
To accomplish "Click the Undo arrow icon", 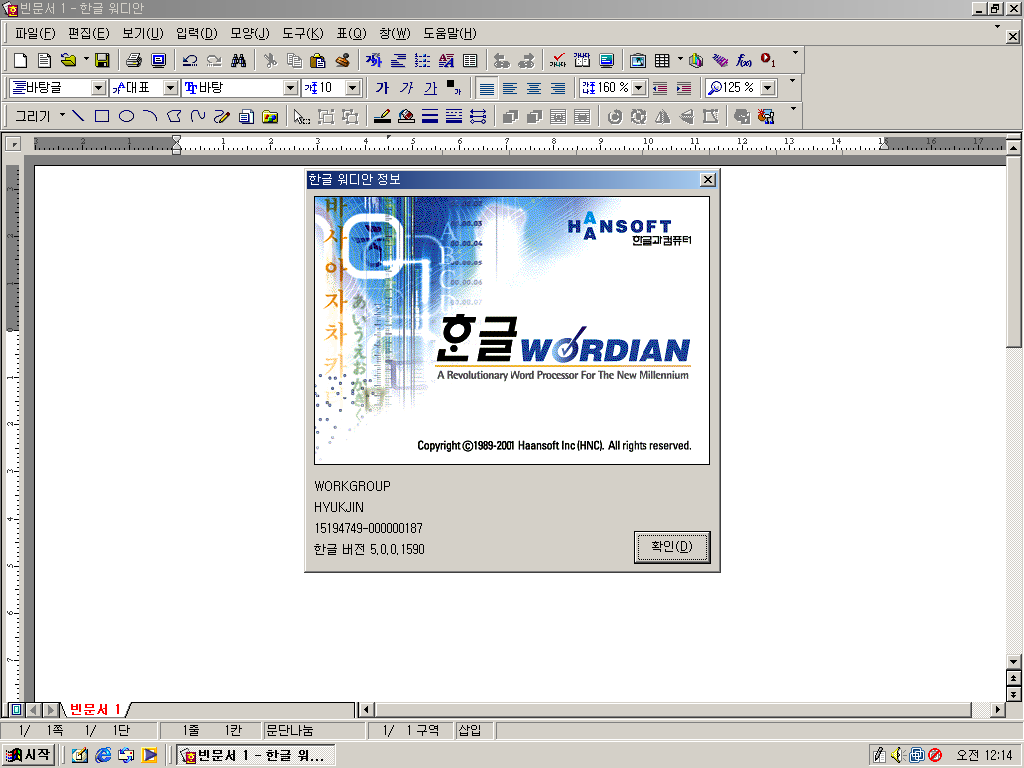I will click(190, 61).
